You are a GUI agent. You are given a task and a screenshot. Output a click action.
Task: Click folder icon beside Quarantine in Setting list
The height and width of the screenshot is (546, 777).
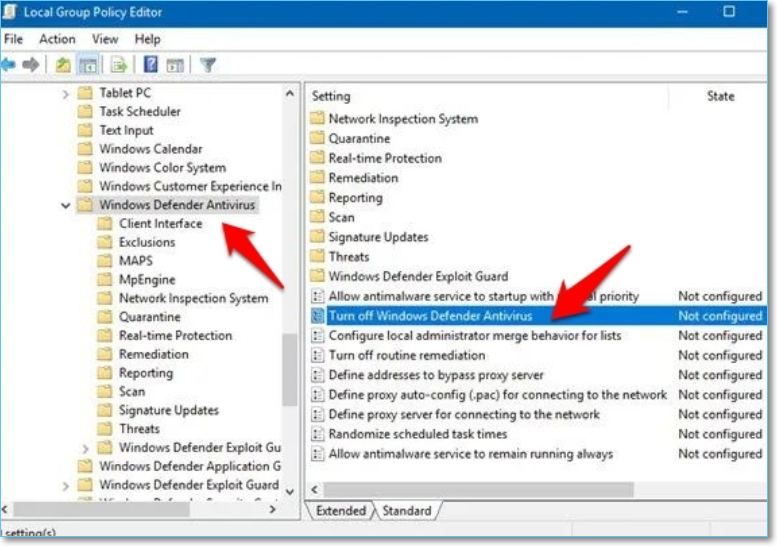317,138
